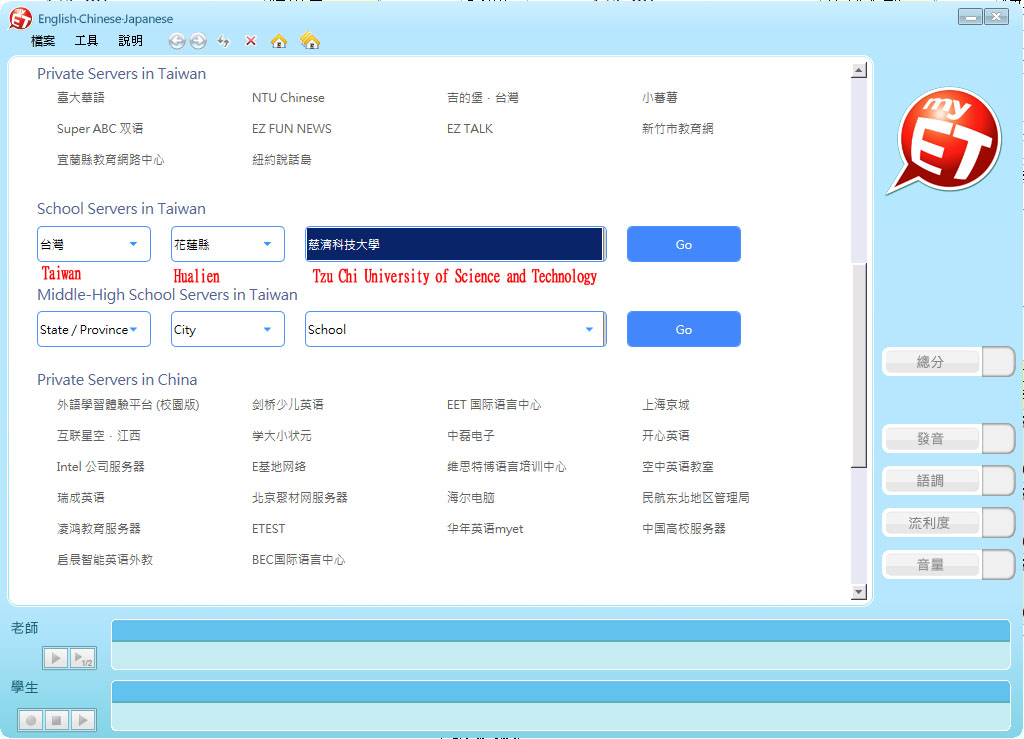
Task: Open the NTU Chinese server link
Action: [x=288, y=97]
